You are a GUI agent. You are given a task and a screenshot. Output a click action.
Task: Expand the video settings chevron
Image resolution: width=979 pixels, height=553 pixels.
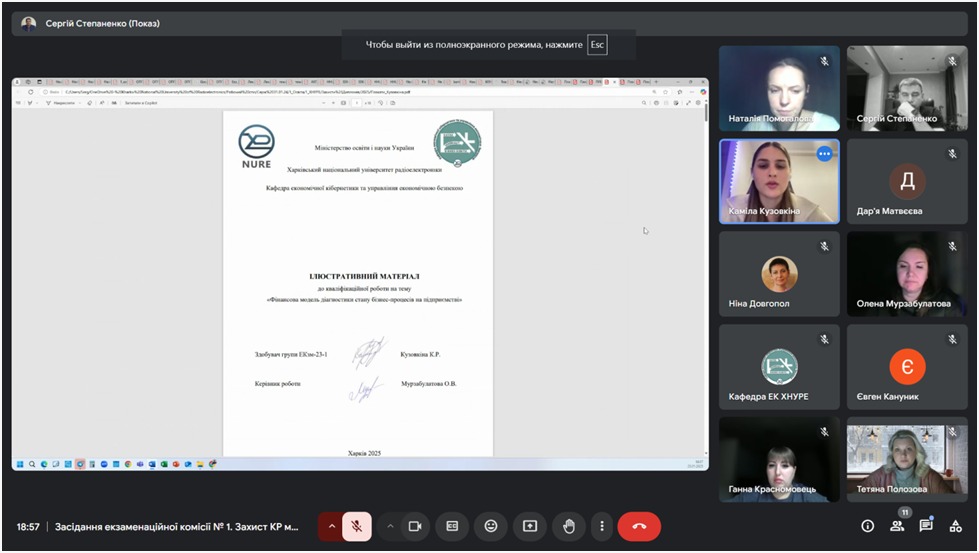[390, 526]
